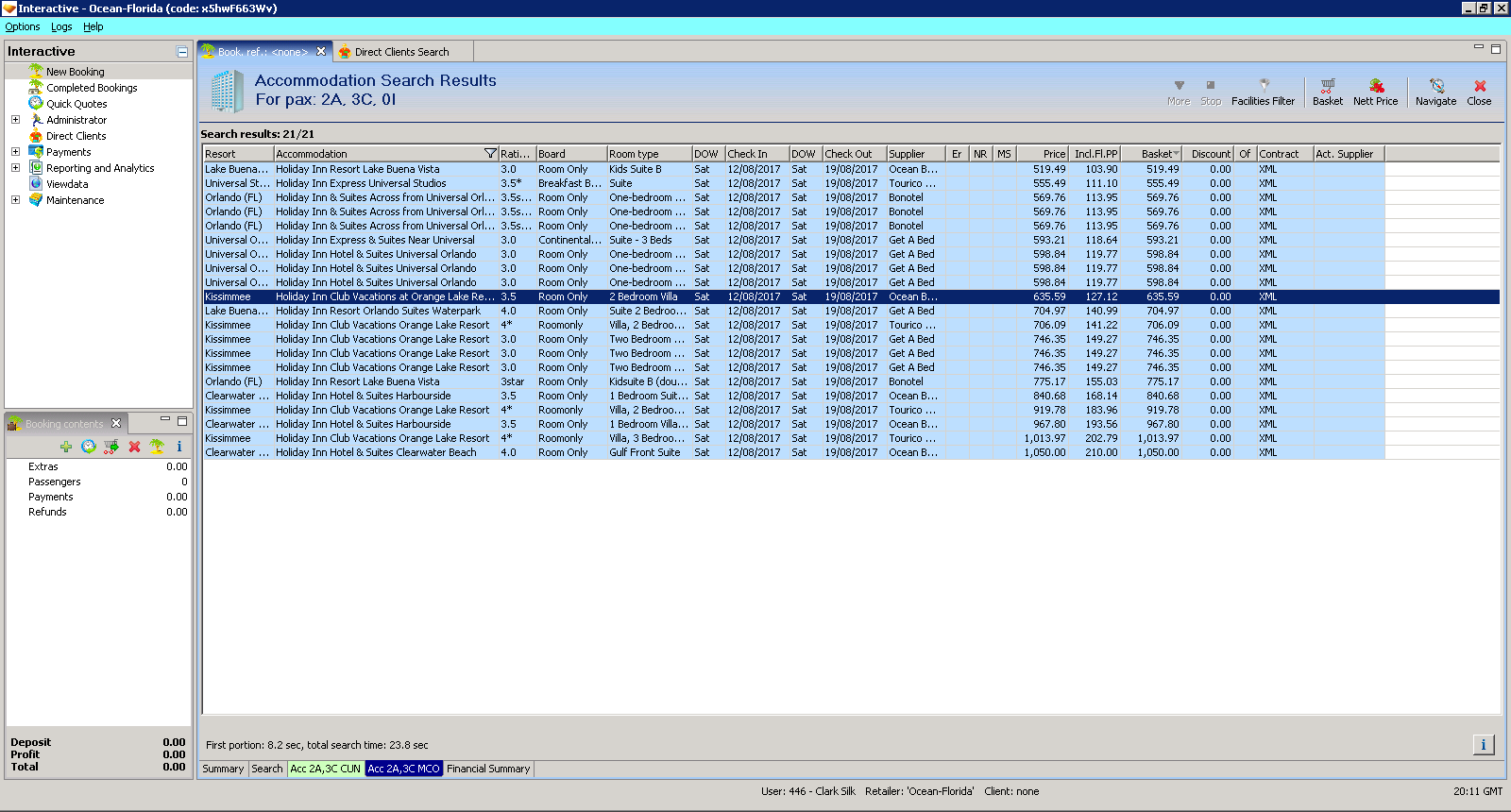Click the Viewdata globe icon
The height and width of the screenshot is (812, 1511).
point(36,184)
